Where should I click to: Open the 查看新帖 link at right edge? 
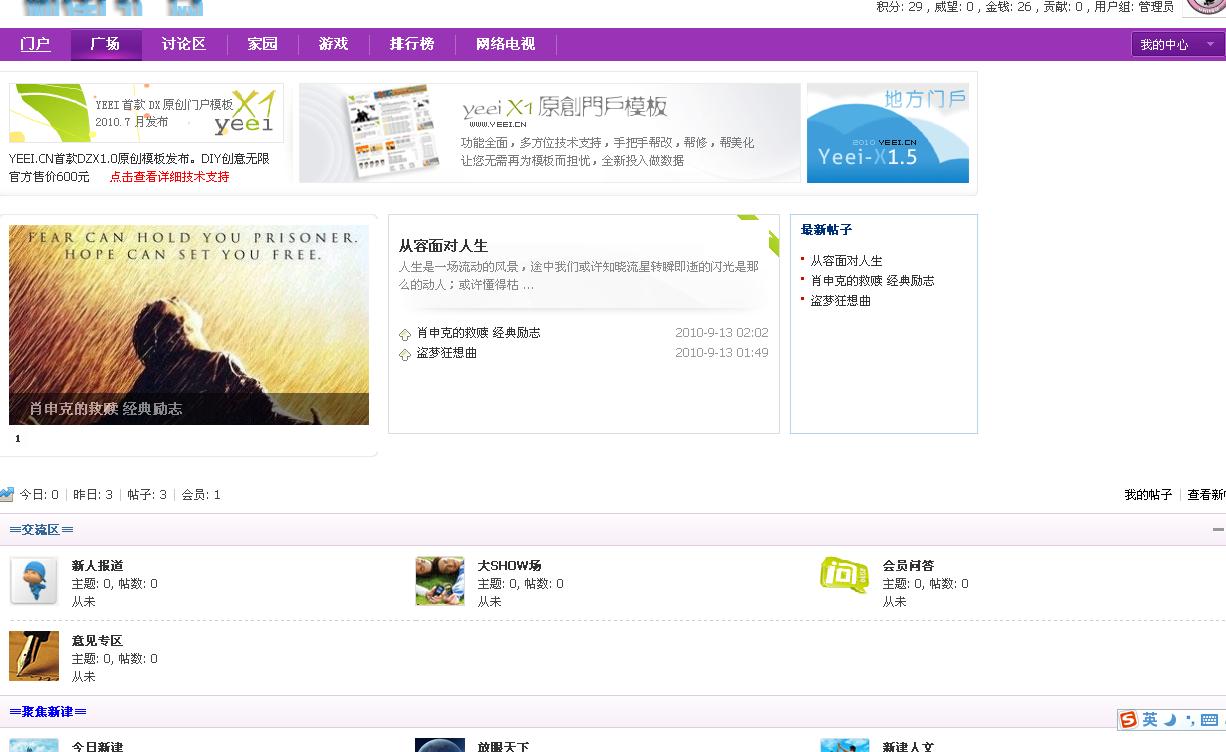click(x=1206, y=495)
